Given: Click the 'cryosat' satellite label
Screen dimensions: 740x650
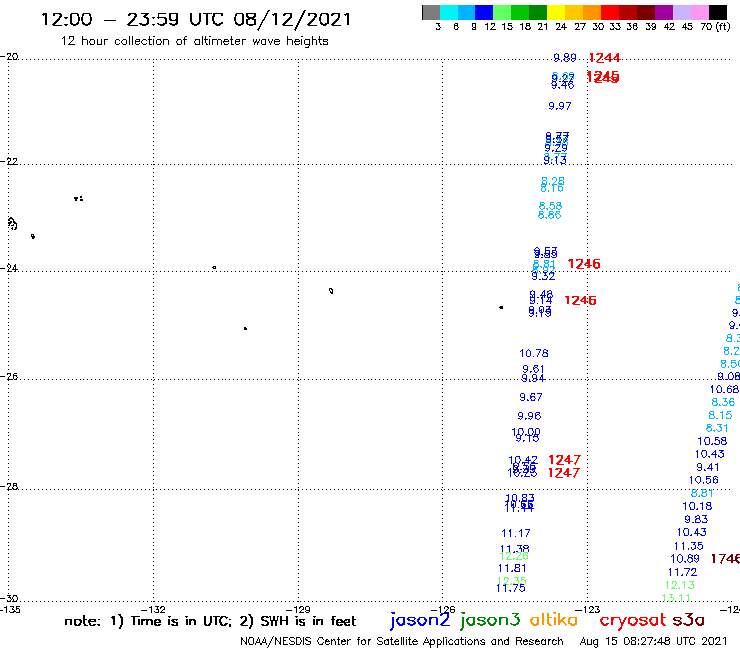Looking at the screenshot, I should pyautogui.click(x=633, y=621).
